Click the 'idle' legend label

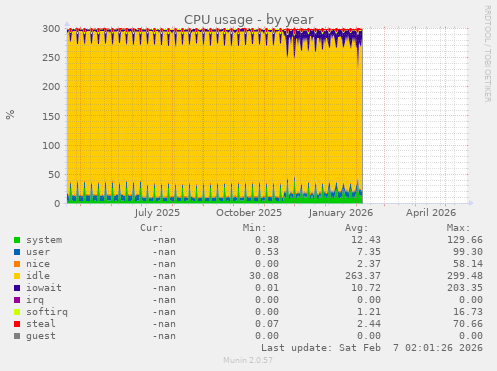click(x=38, y=276)
